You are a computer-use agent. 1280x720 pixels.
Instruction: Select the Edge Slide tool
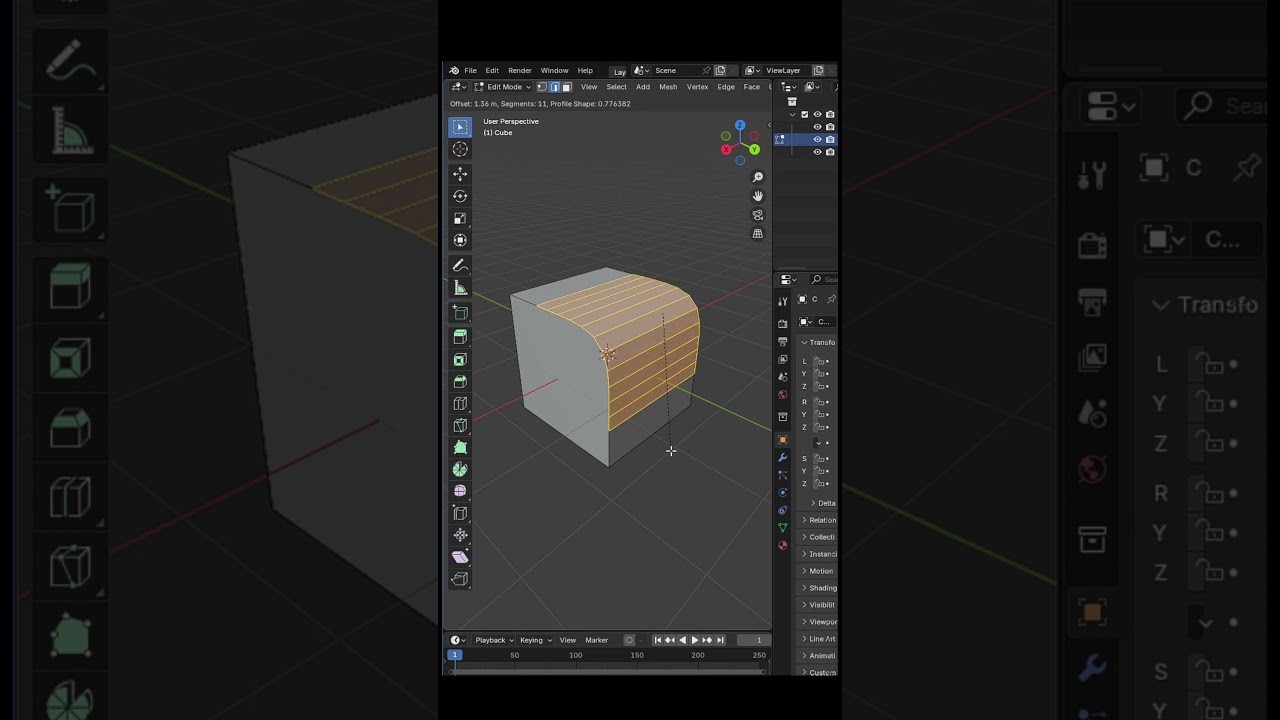(x=460, y=513)
